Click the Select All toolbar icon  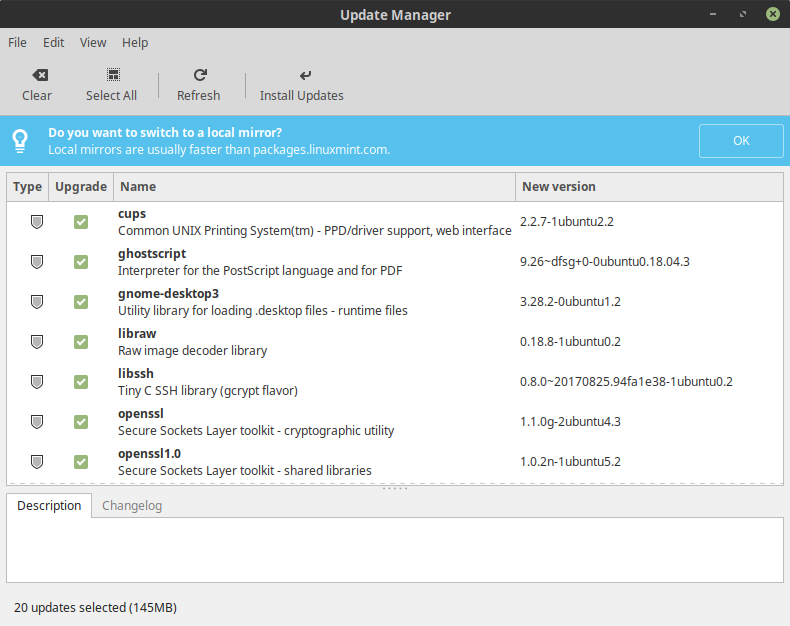coord(111,75)
